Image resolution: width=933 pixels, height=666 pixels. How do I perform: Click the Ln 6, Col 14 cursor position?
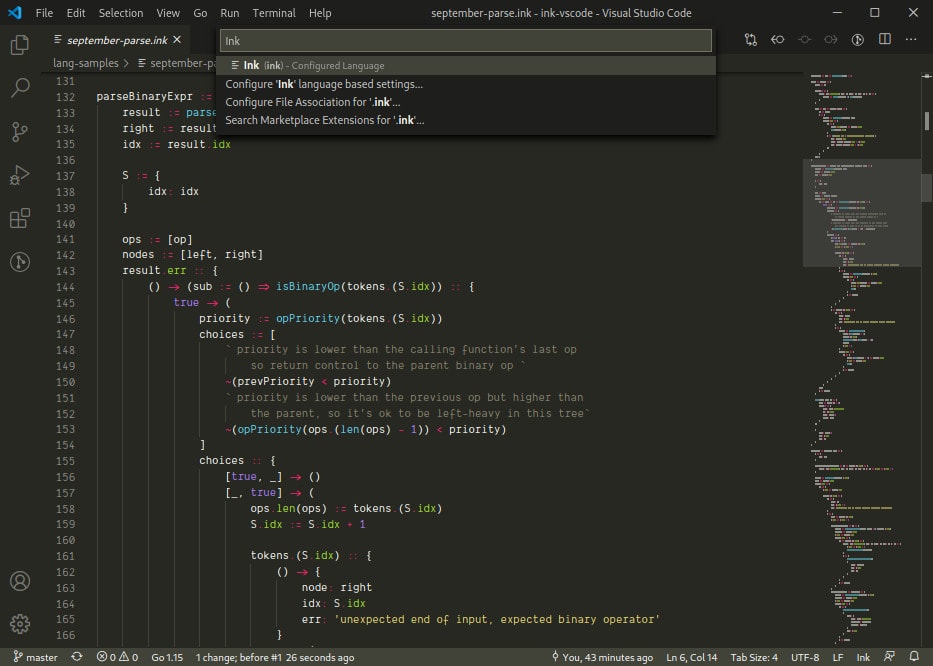pos(691,657)
